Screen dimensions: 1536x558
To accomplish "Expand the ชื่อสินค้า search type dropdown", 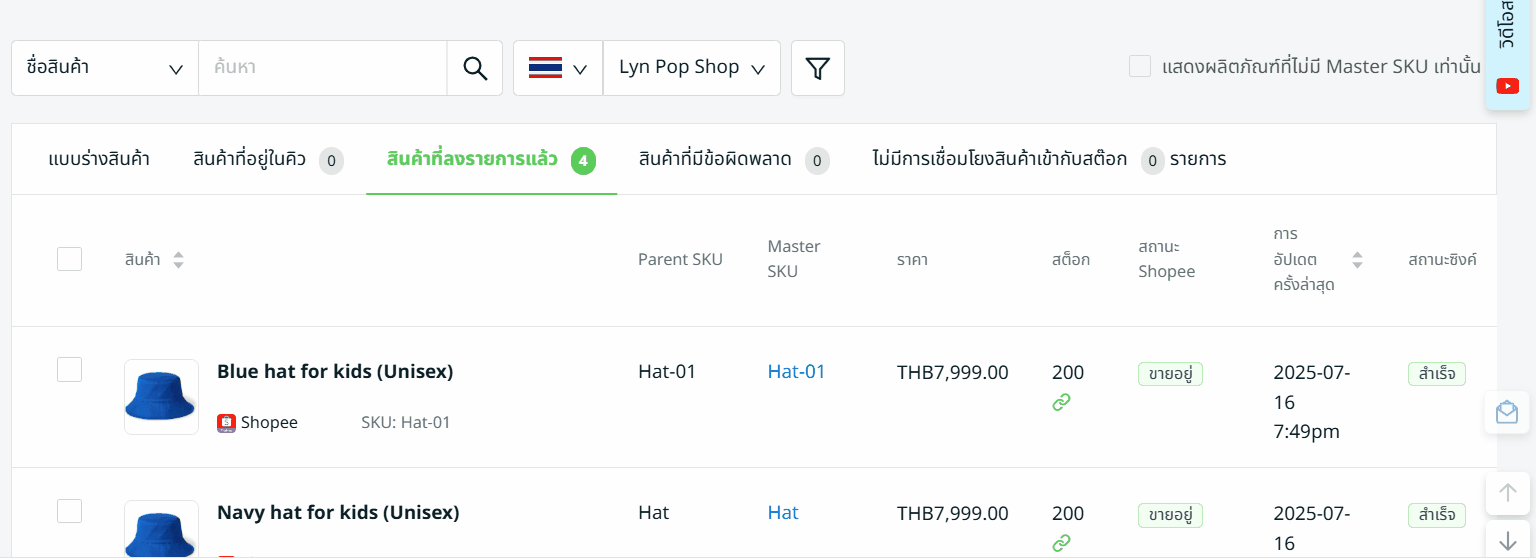I will (x=105, y=68).
